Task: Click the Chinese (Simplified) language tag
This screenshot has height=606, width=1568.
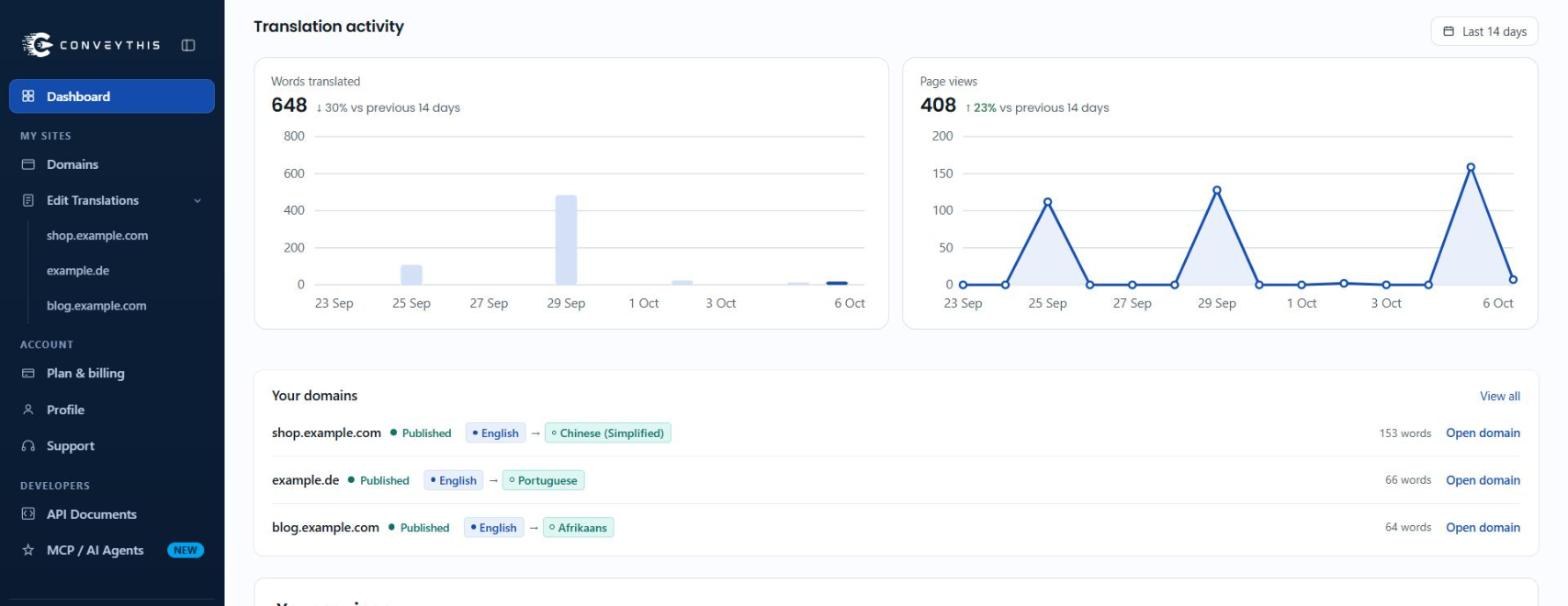Action: click(x=608, y=433)
